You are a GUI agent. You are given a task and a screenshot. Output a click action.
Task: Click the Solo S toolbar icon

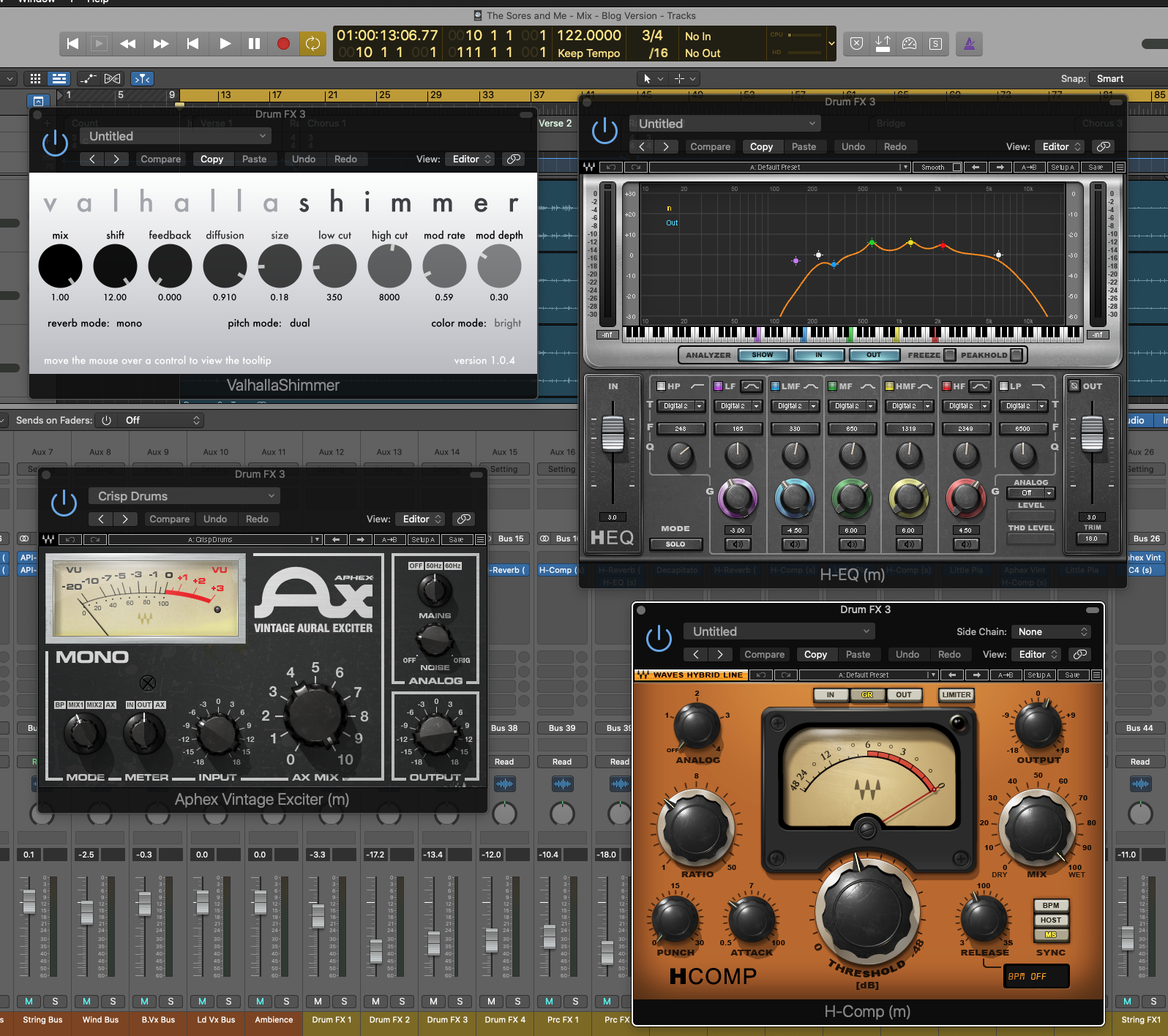coord(935,44)
